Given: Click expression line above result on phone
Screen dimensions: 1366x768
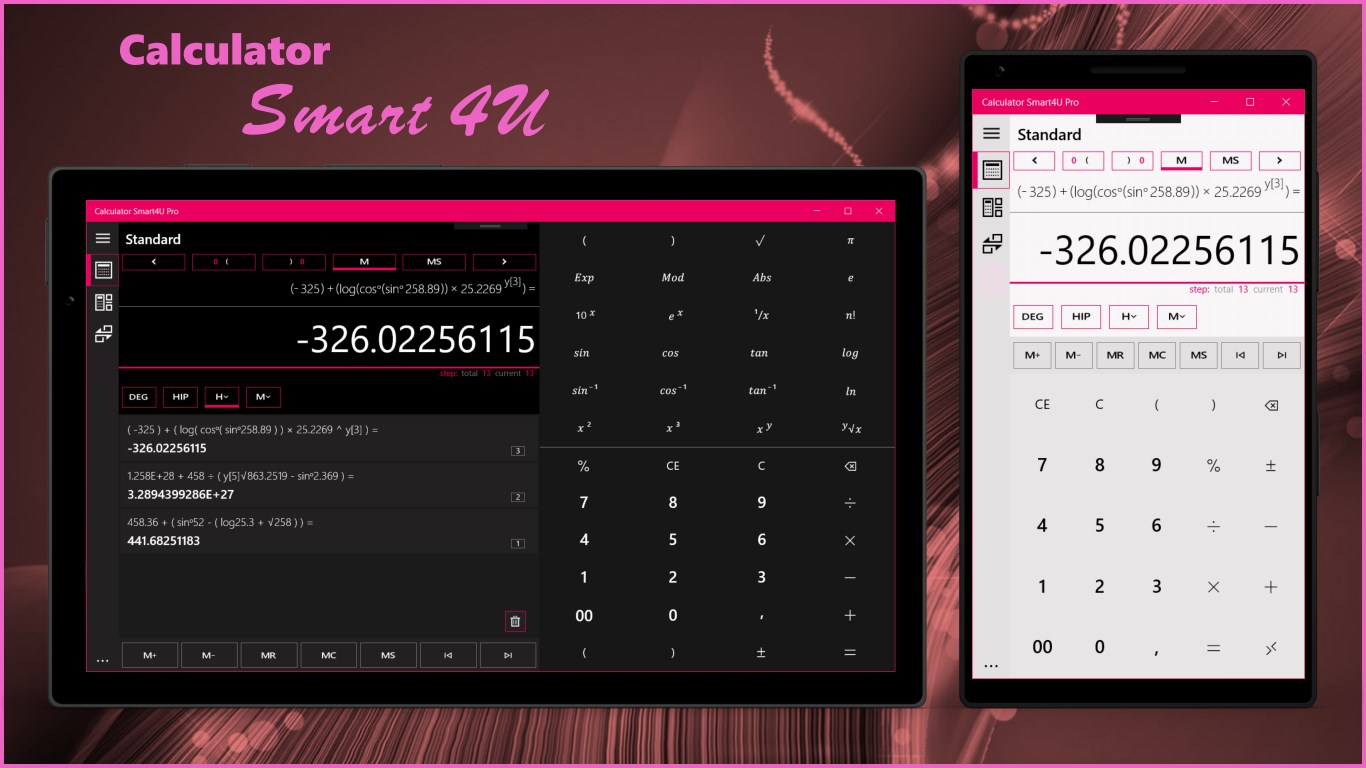Looking at the screenshot, I should click(1158, 189).
